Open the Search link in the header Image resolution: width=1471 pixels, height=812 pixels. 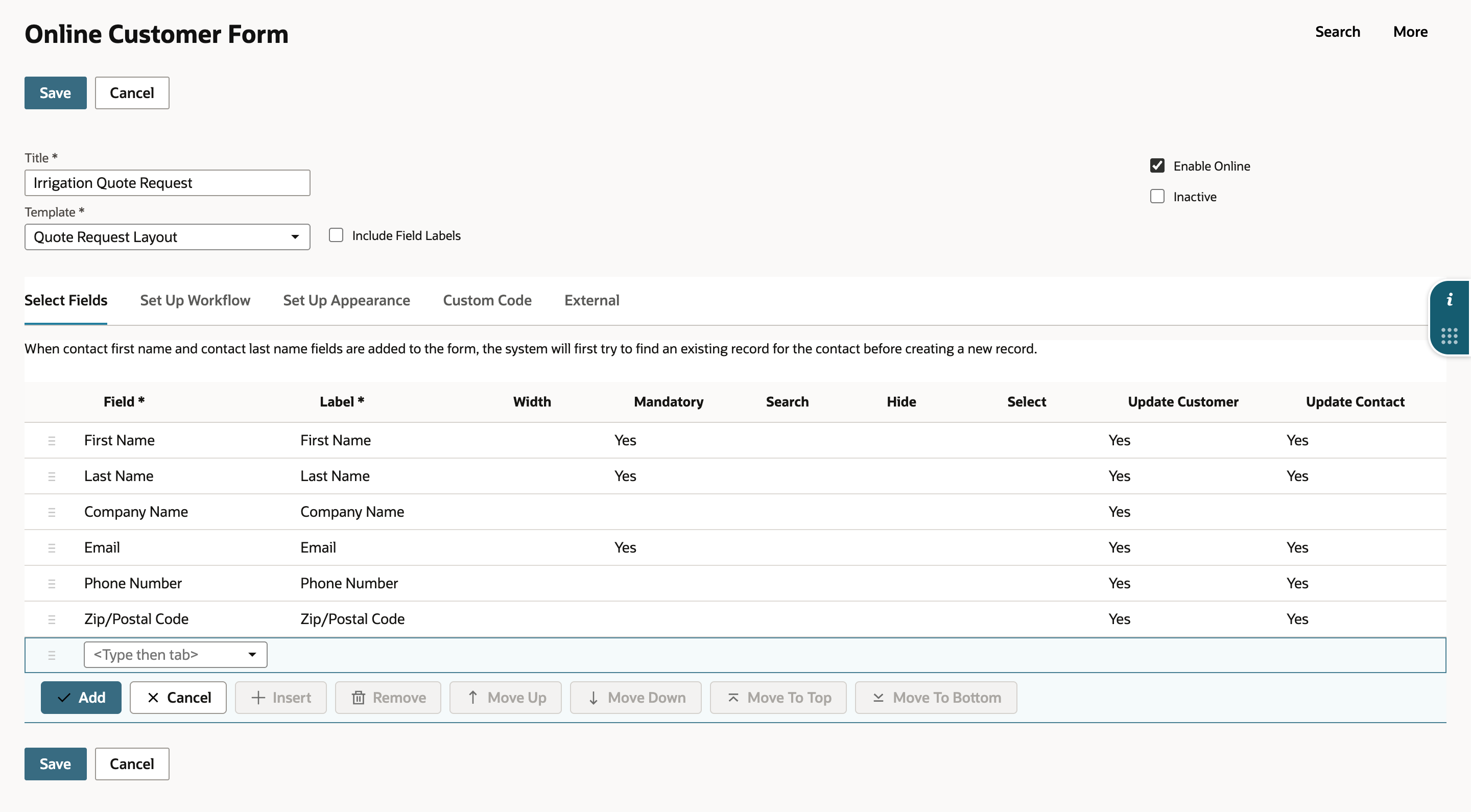(x=1337, y=32)
